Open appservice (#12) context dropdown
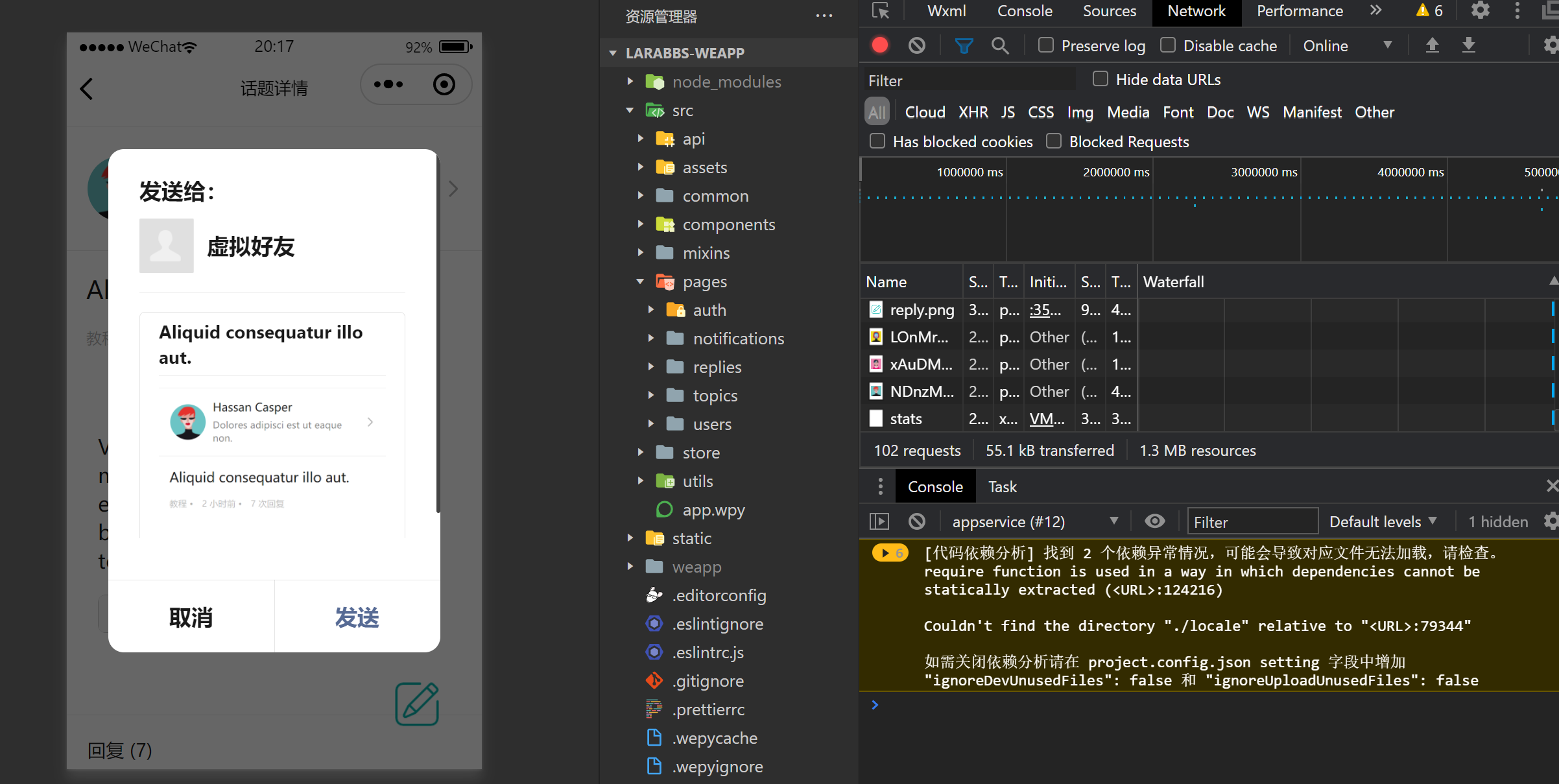Image resolution: width=1559 pixels, height=784 pixels. coord(1035,521)
